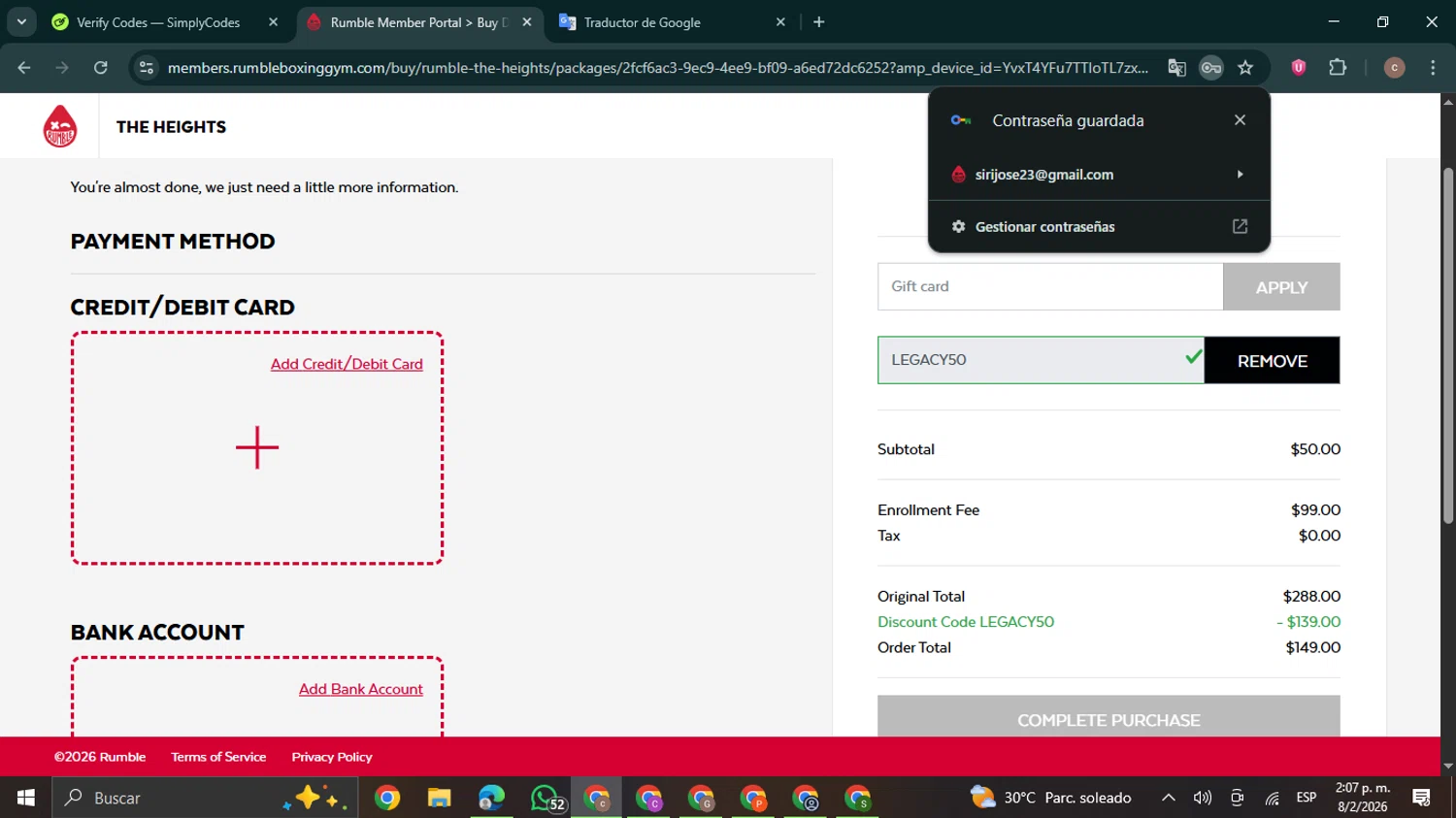Expand the sirijose23@gmail.com password entry

click(x=1099, y=175)
